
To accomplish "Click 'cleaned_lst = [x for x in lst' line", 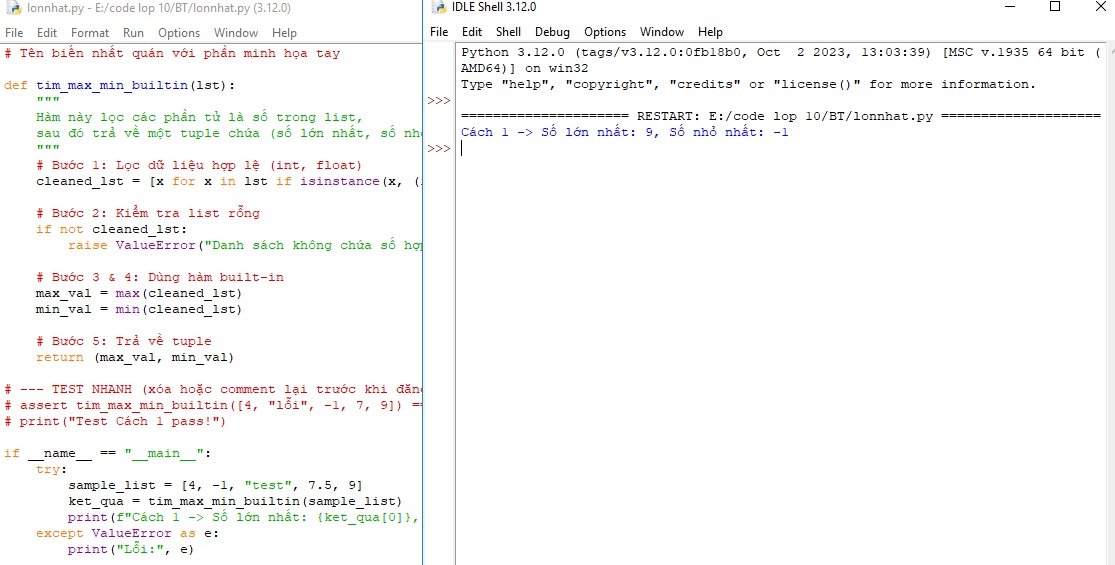I will click(229, 181).
